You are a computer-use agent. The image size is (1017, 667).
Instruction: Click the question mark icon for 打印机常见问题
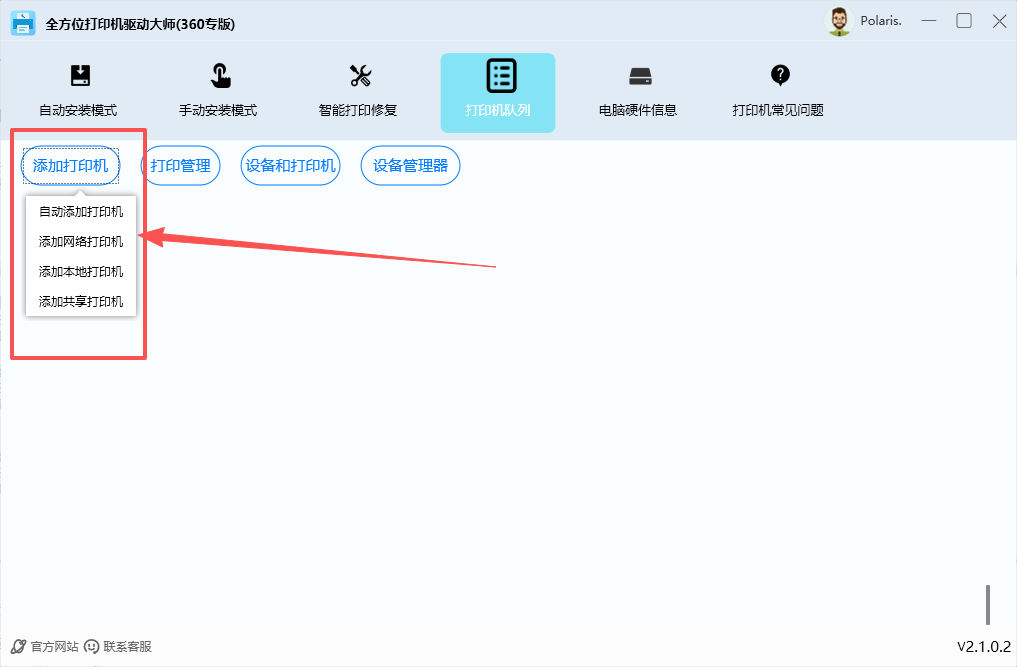779,75
